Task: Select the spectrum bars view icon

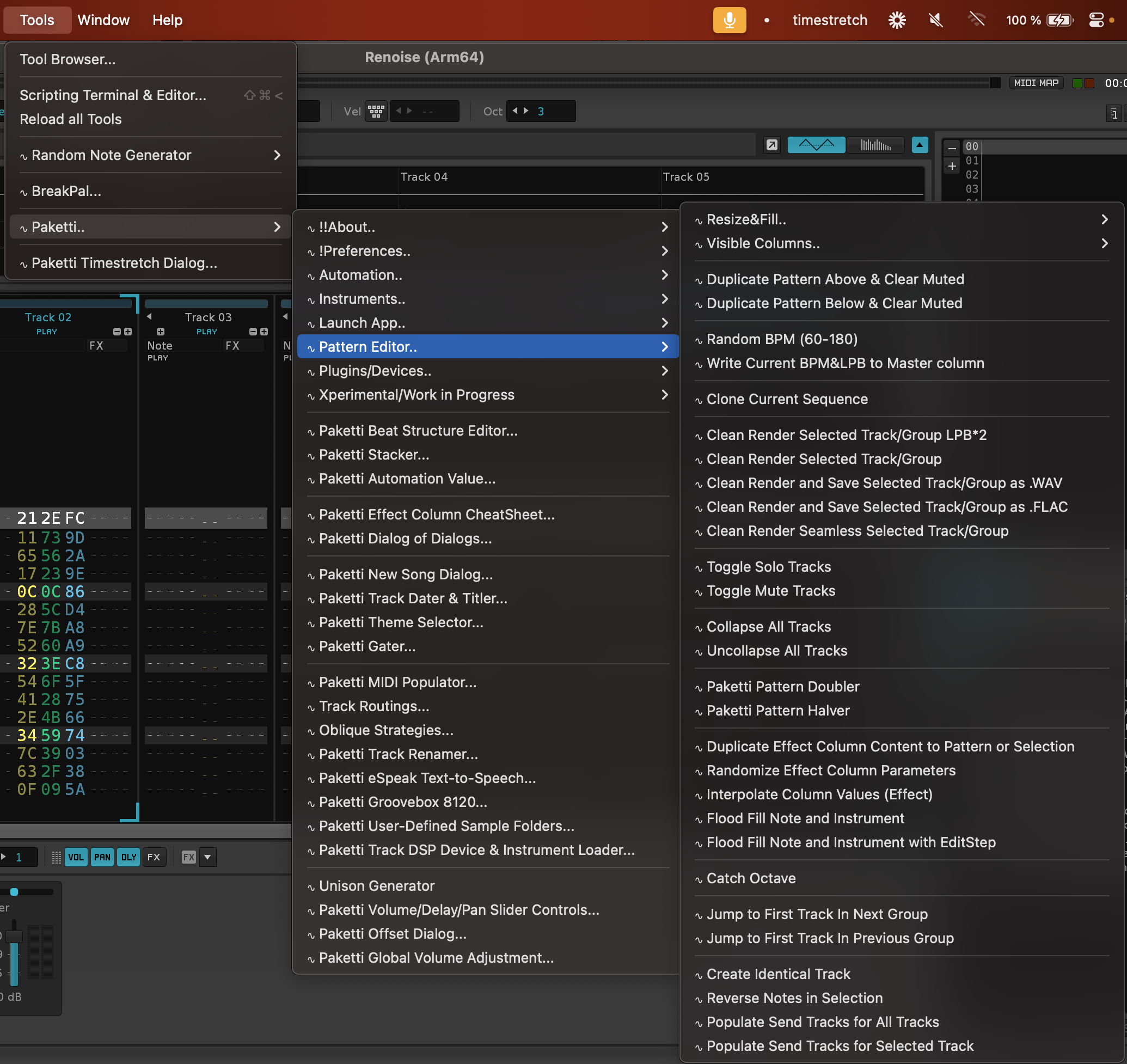Action: tap(875, 145)
